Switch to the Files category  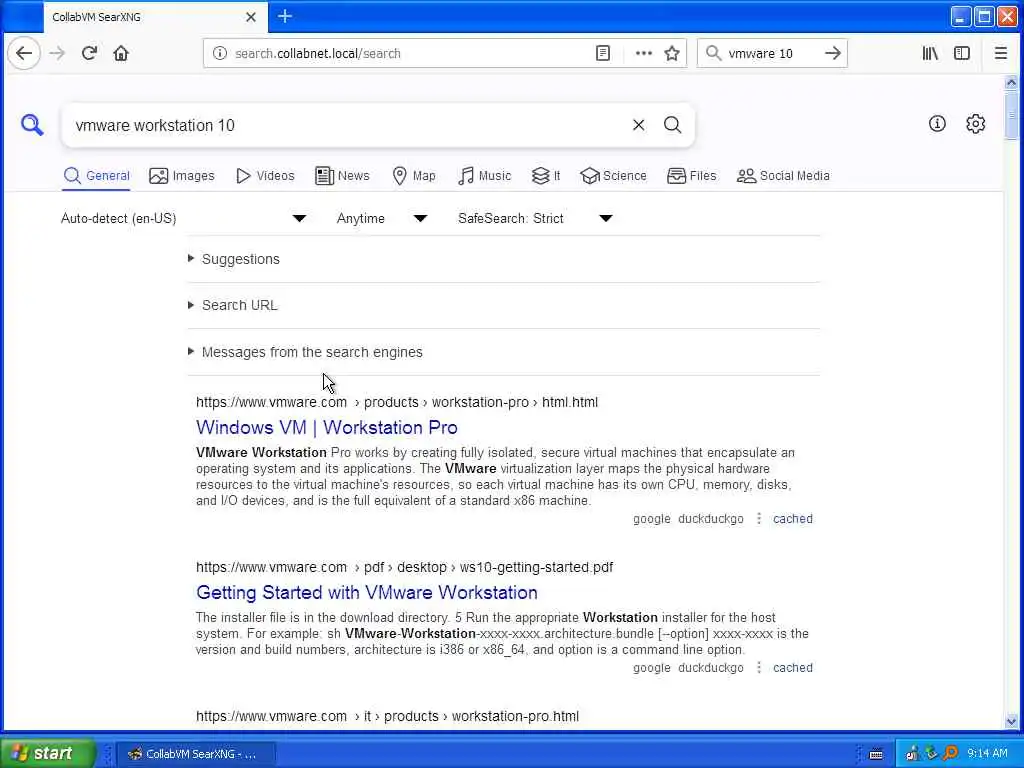click(692, 176)
